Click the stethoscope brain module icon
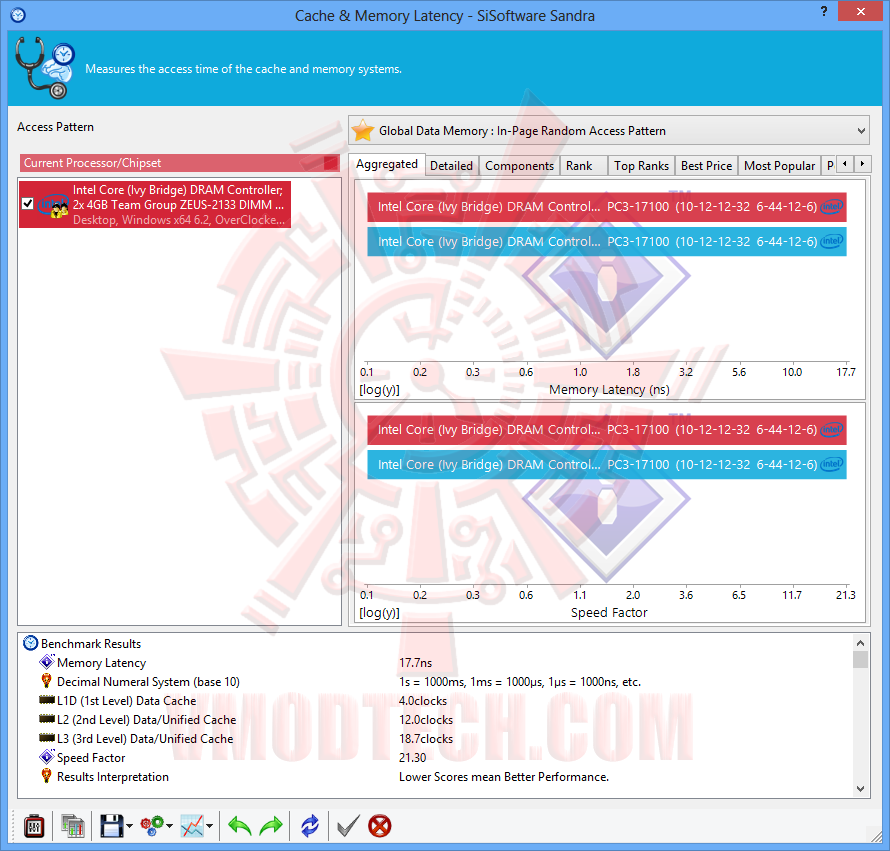The height and width of the screenshot is (851, 890). click(44, 68)
